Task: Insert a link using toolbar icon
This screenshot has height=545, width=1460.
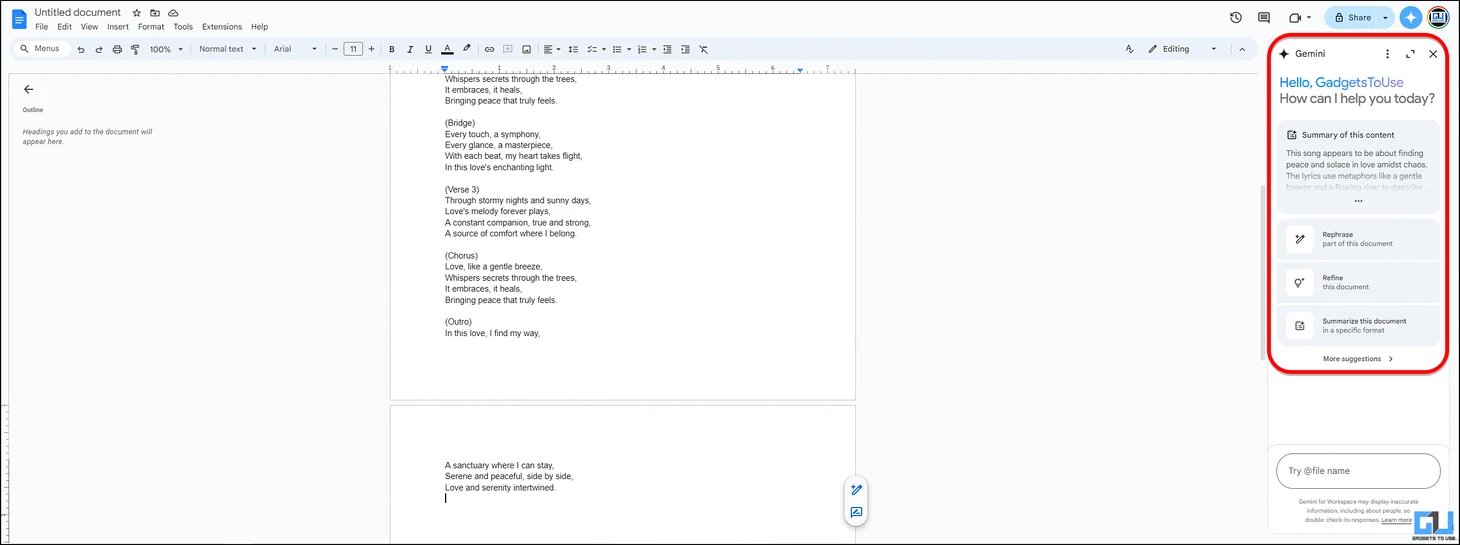Action: pyautogui.click(x=489, y=49)
